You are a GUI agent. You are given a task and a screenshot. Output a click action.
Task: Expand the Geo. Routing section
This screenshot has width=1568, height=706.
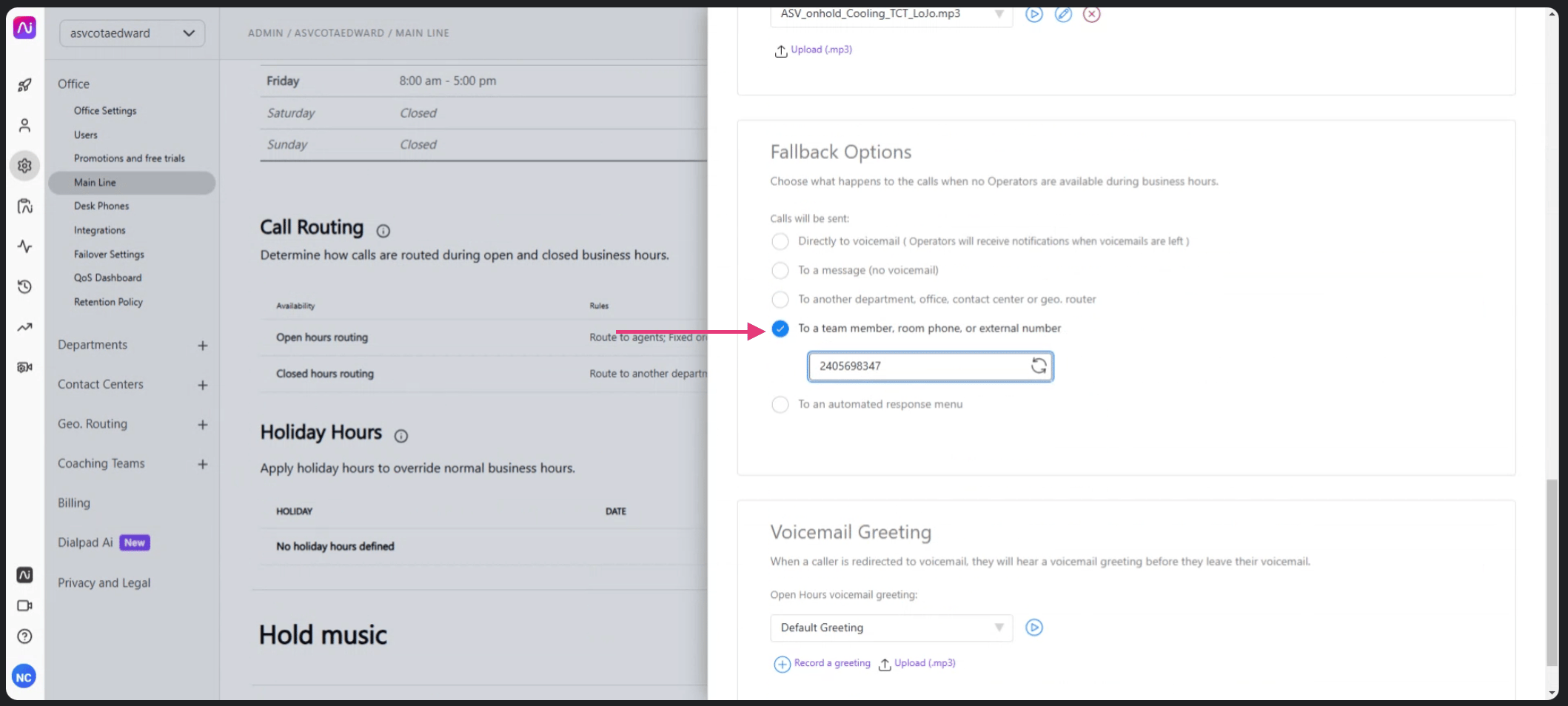(93, 424)
